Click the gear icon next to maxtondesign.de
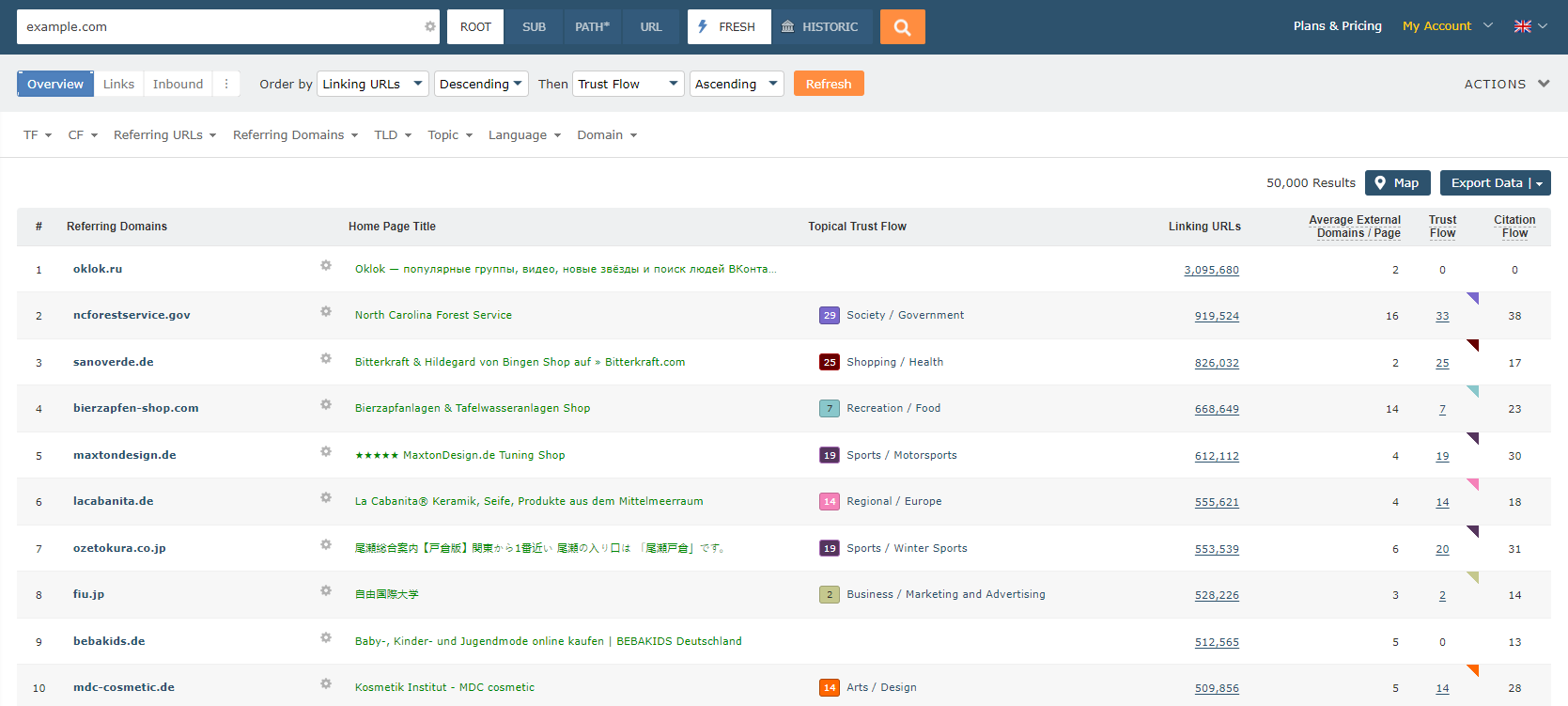The height and width of the screenshot is (706, 1568). (326, 452)
